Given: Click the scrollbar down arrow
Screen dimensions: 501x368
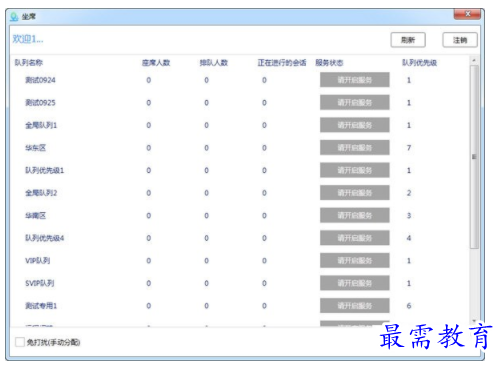Looking at the screenshot, I should pos(474,321).
